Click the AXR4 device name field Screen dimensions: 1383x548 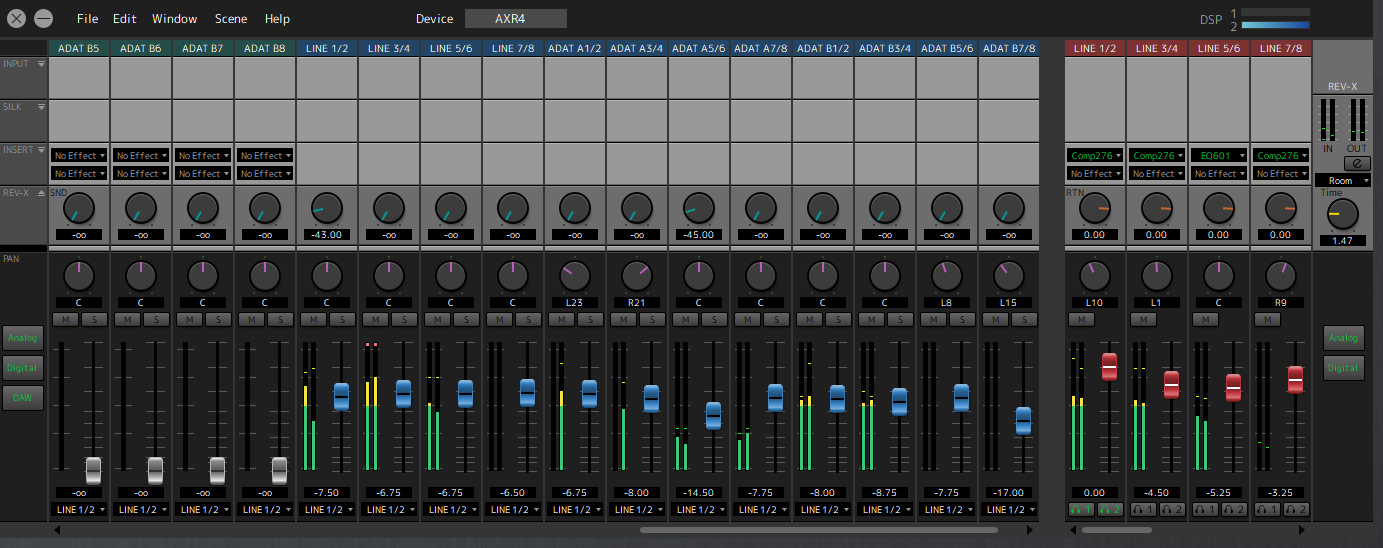(x=515, y=19)
